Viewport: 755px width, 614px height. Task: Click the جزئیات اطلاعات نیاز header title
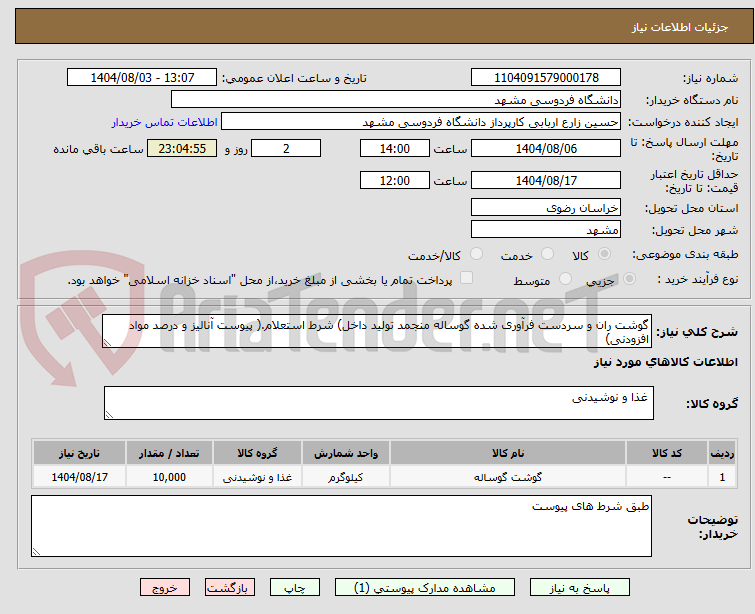point(679,27)
